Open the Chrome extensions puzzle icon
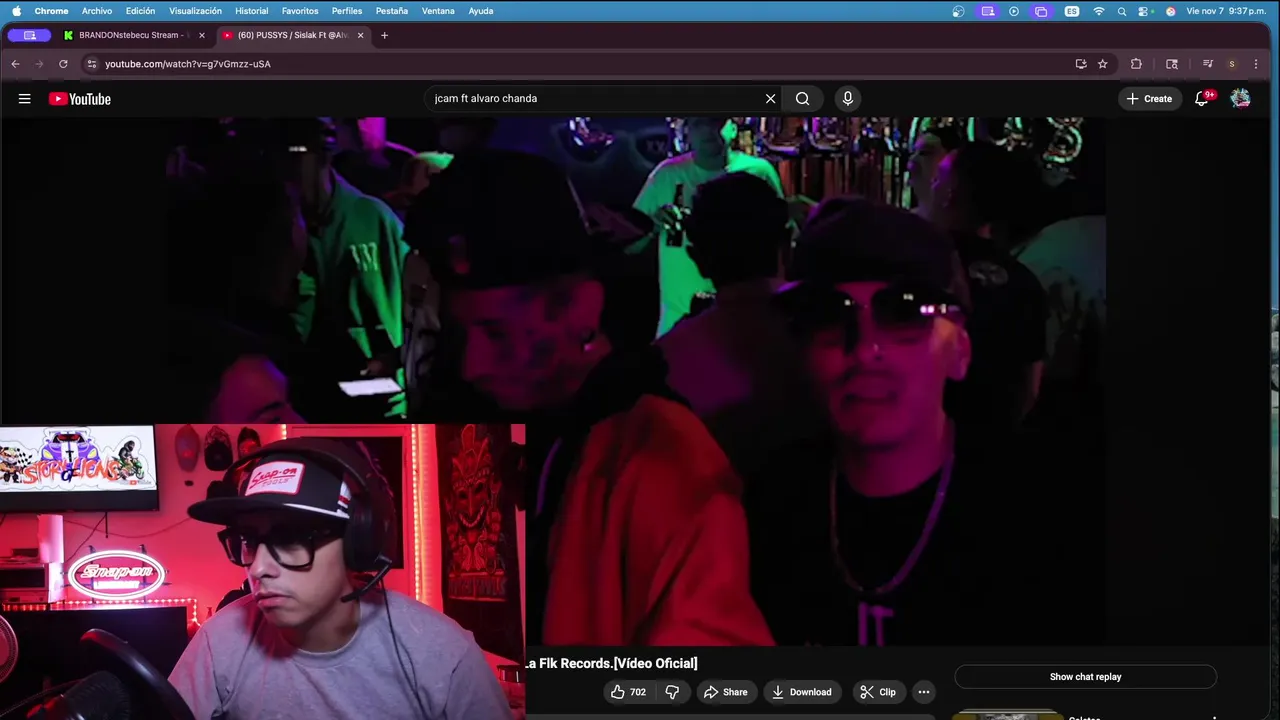Viewport: 1280px width, 720px height. [x=1136, y=64]
